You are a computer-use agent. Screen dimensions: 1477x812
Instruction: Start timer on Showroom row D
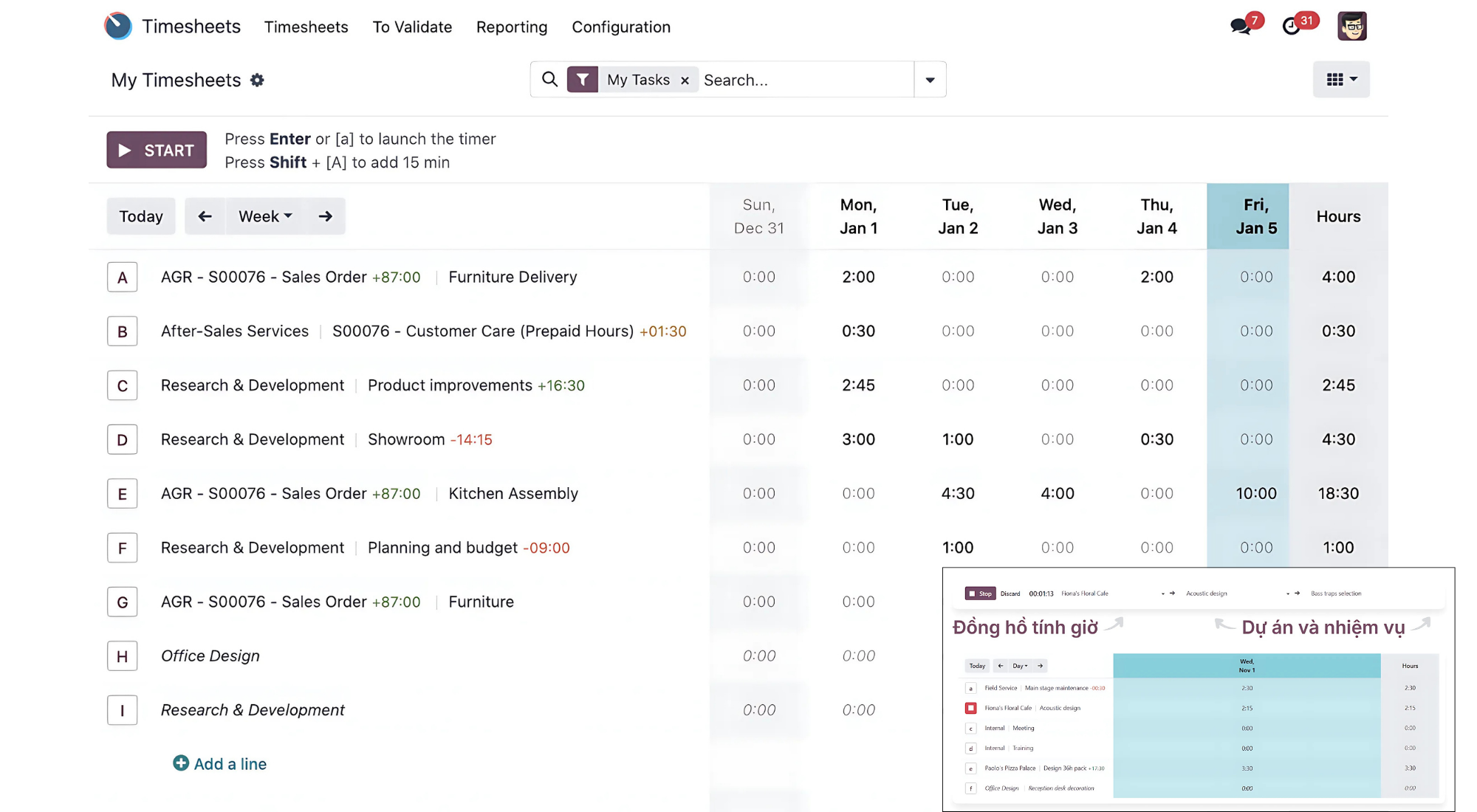coord(123,440)
